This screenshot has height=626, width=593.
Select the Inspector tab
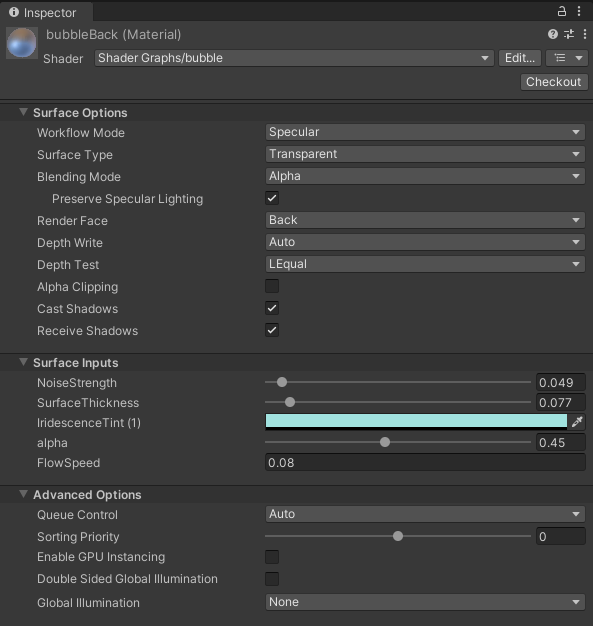(47, 12)
